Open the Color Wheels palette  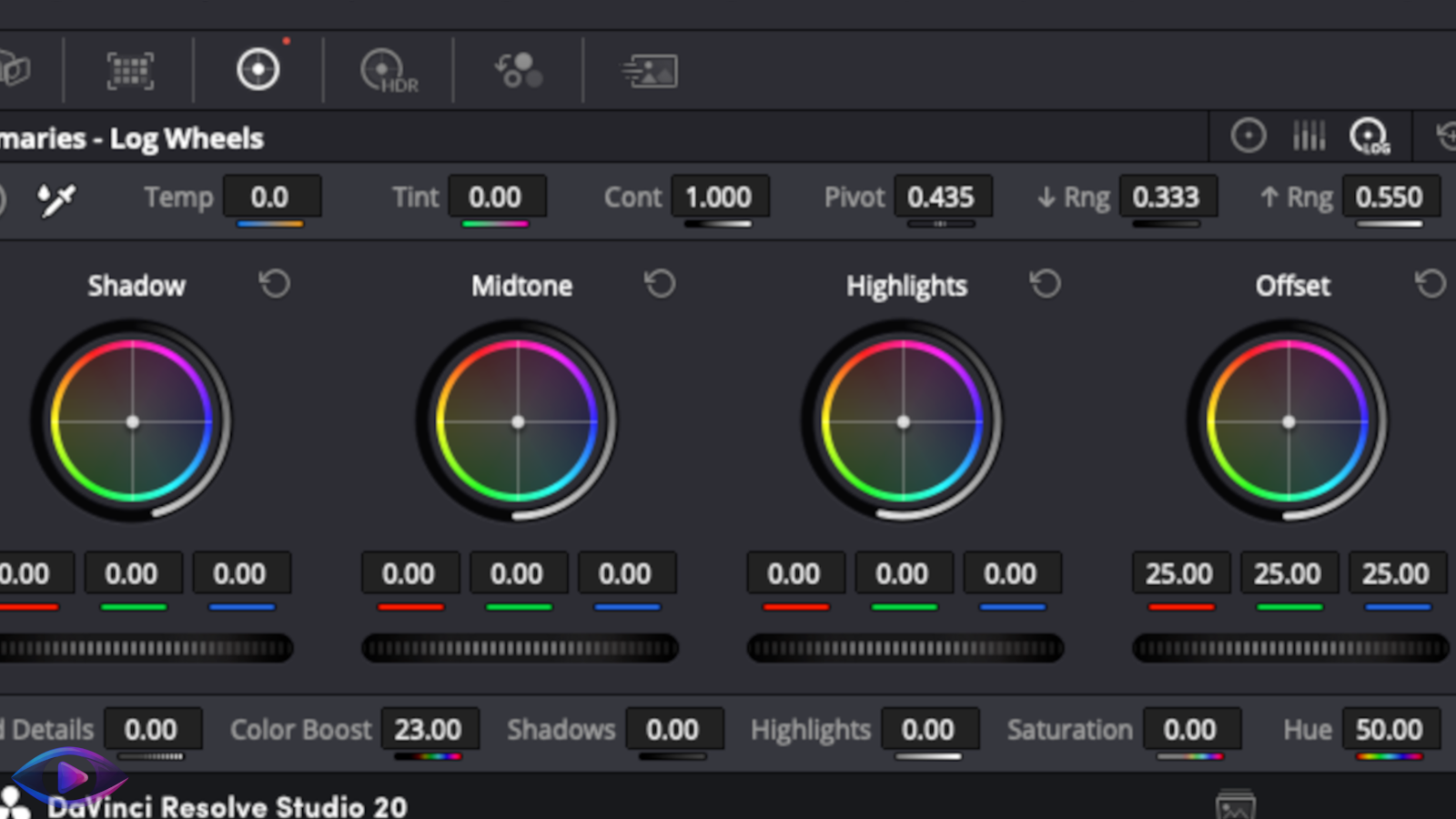click(258, 70)
